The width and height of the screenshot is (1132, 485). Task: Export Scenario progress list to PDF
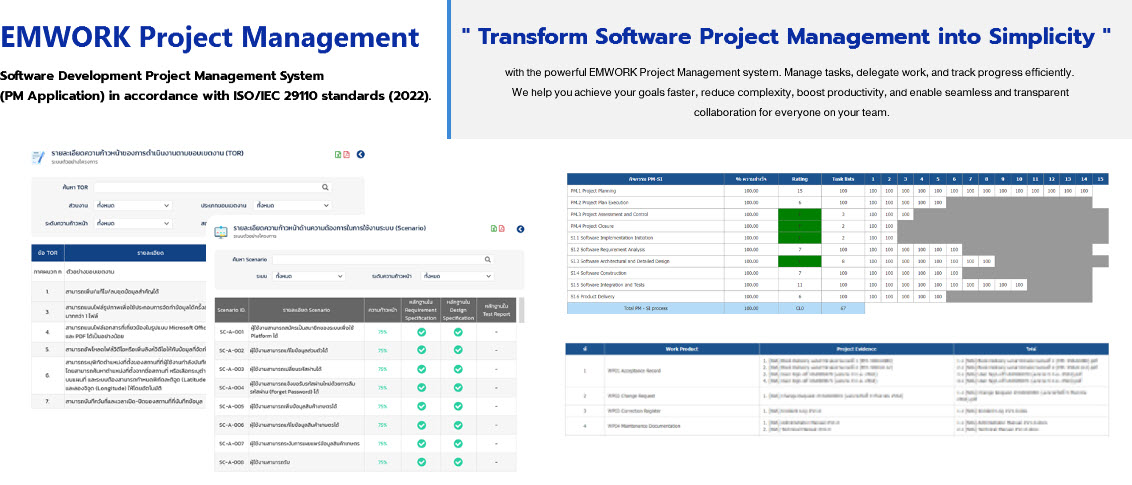tap(502, 229)
